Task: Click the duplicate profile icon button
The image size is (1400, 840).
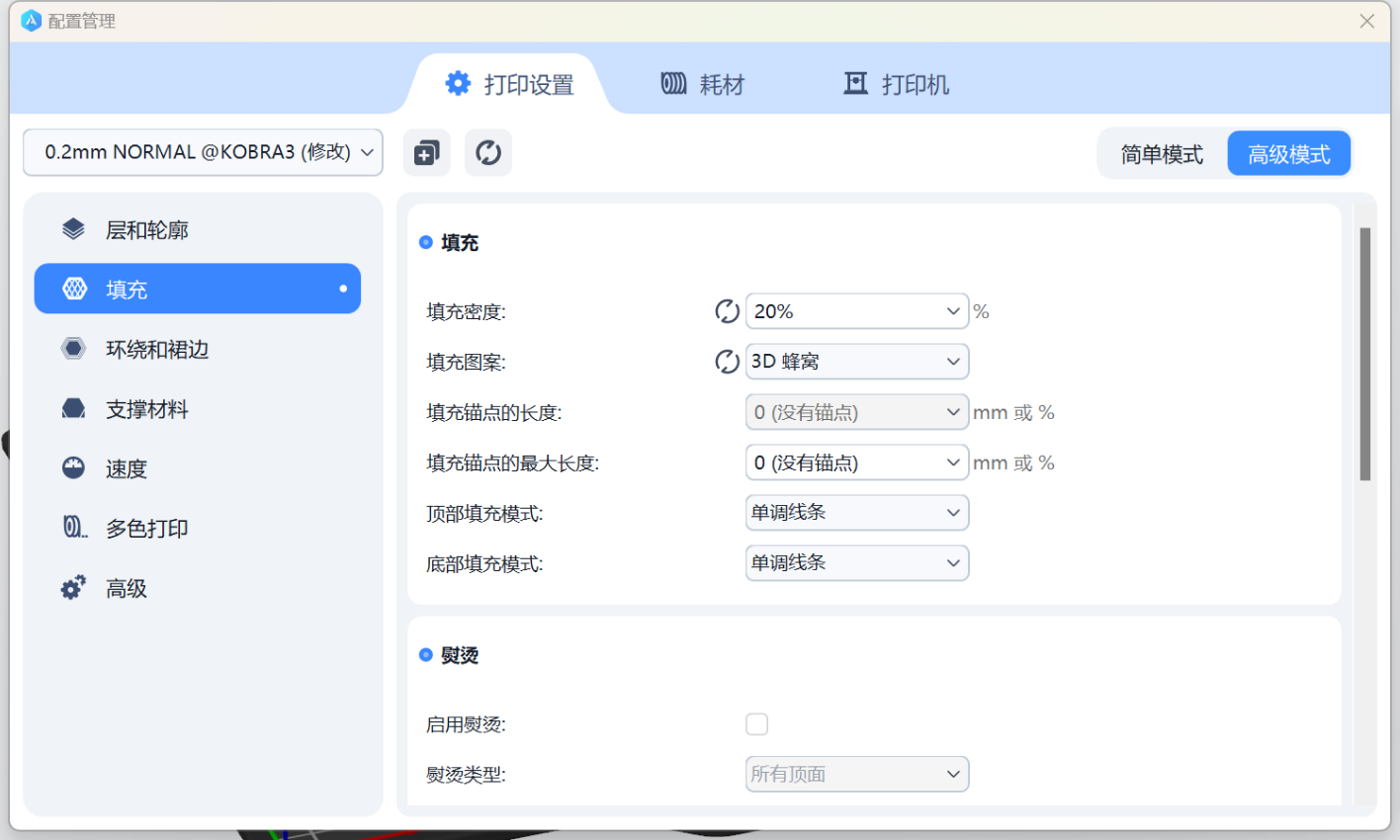Action: coord(427,153)
